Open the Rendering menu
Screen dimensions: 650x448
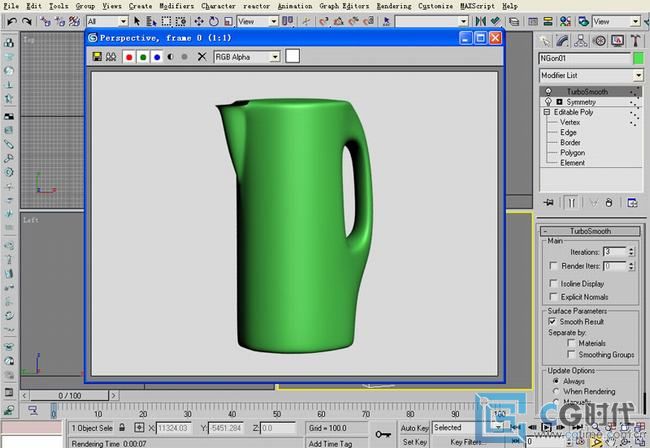pos(394,6)
